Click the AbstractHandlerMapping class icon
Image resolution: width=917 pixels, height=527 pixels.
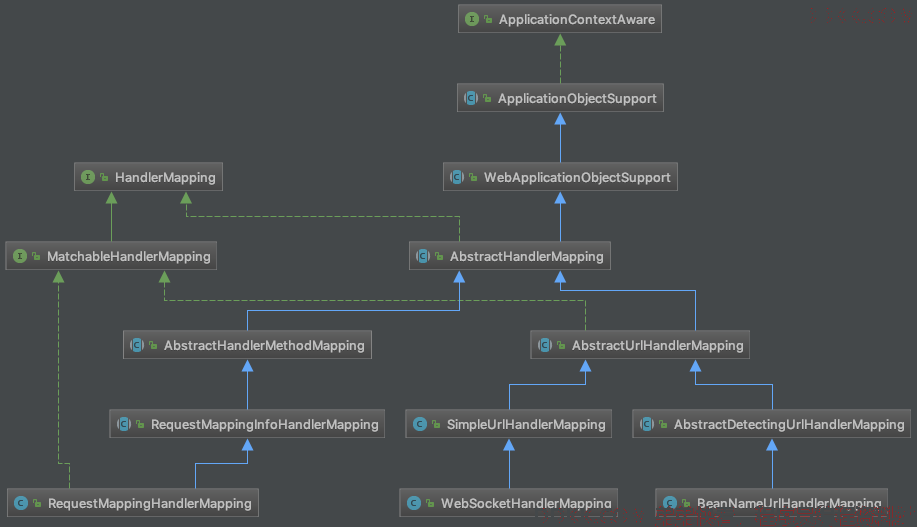[x=423, y=256]
